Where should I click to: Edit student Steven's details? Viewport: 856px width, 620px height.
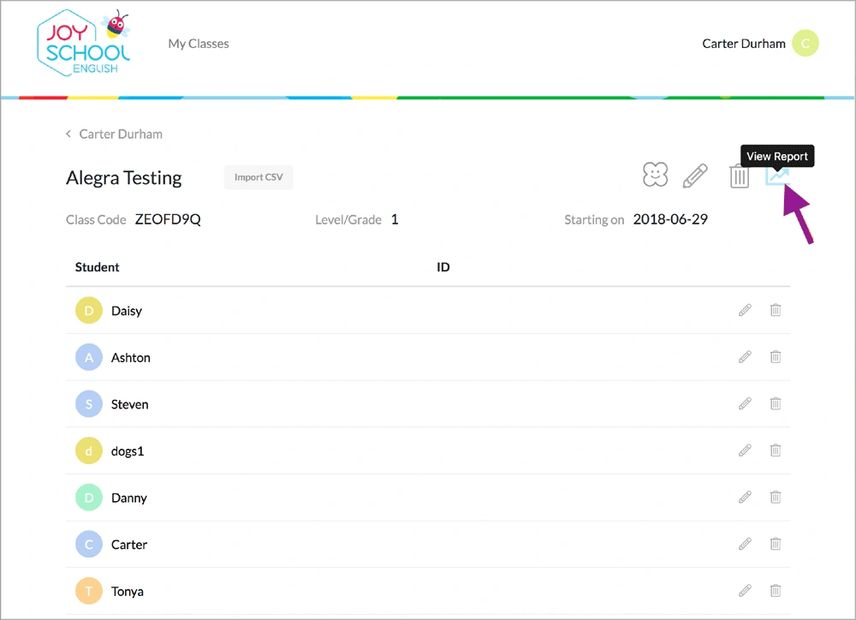(745, 404)
